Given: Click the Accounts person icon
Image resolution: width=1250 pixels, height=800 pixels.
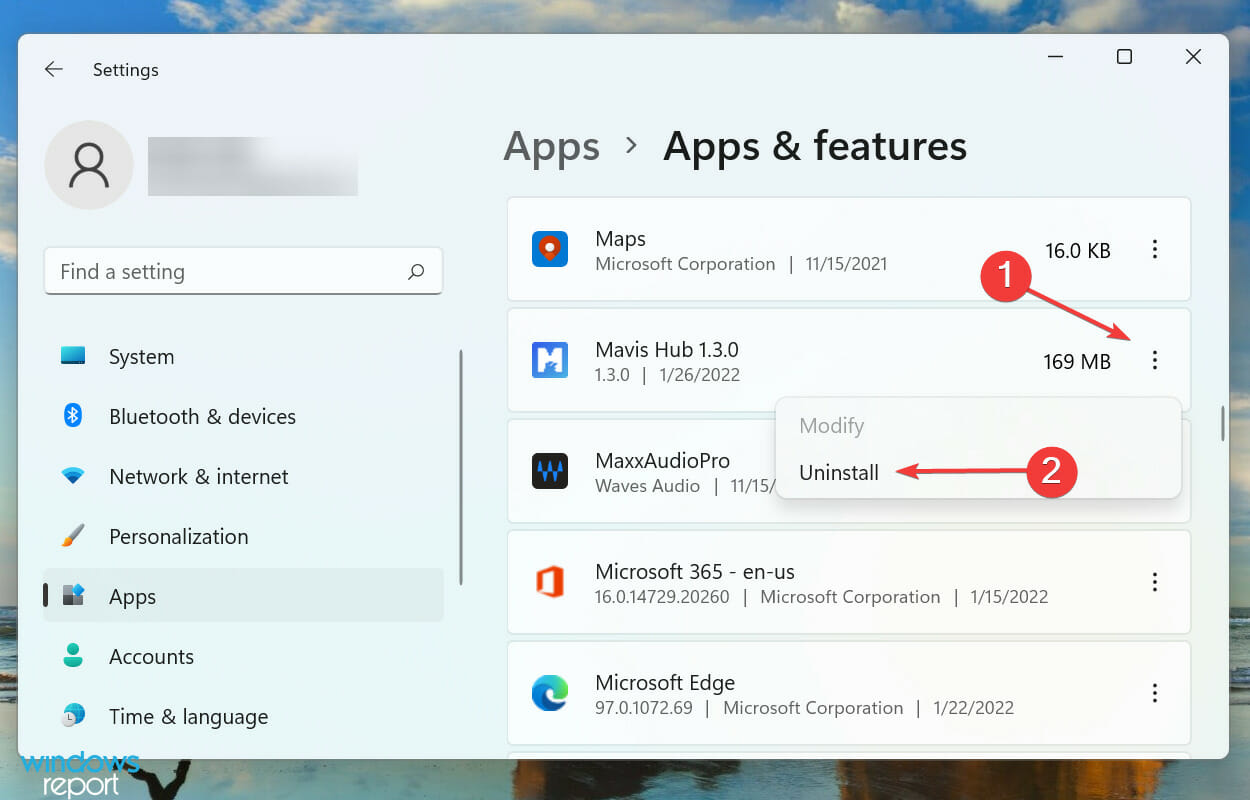Looking at the screenshot, I should (73, 656).
